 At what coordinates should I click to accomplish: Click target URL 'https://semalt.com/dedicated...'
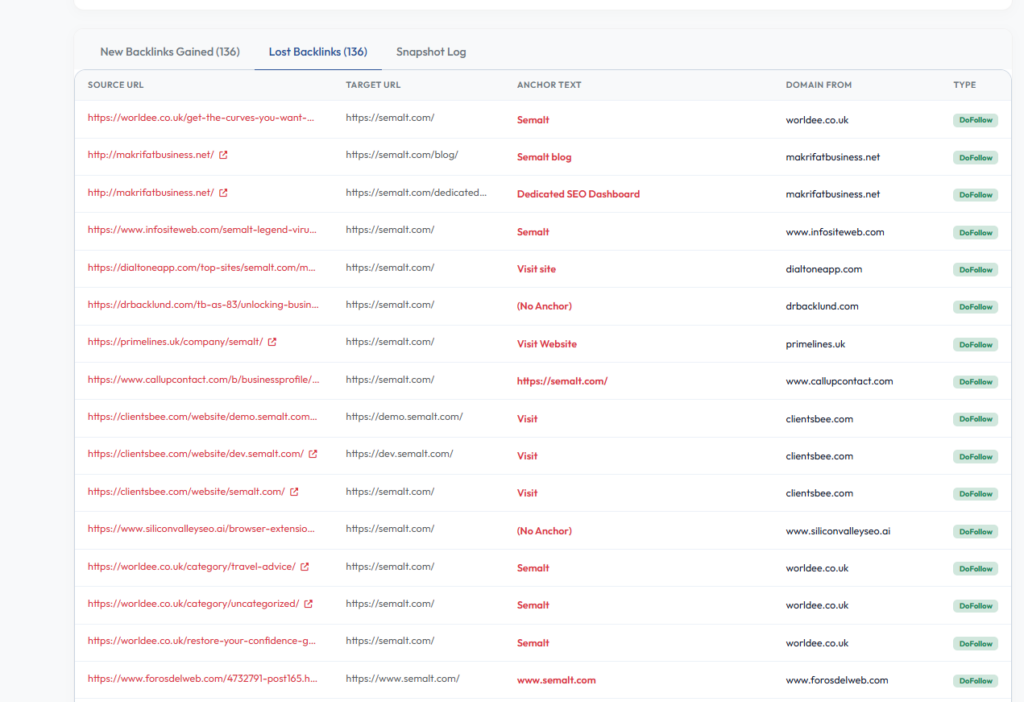coord(416,193)
